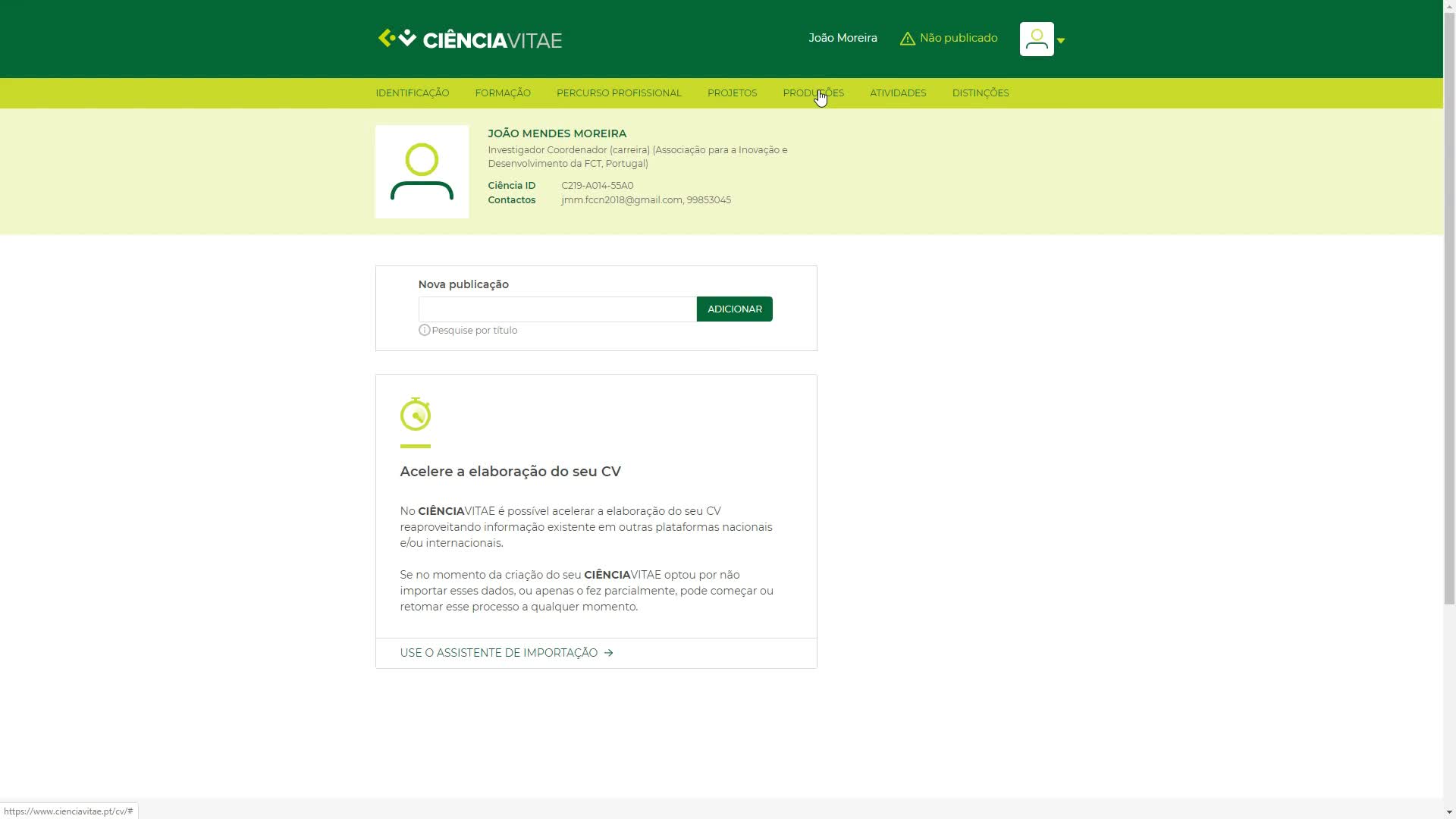Click the CIÊNCIAVITAE logo

[469, 39]
